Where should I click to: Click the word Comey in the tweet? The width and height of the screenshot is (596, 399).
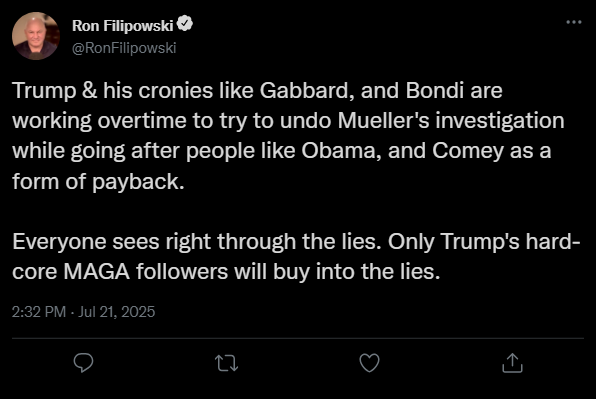tap(468, 151)
